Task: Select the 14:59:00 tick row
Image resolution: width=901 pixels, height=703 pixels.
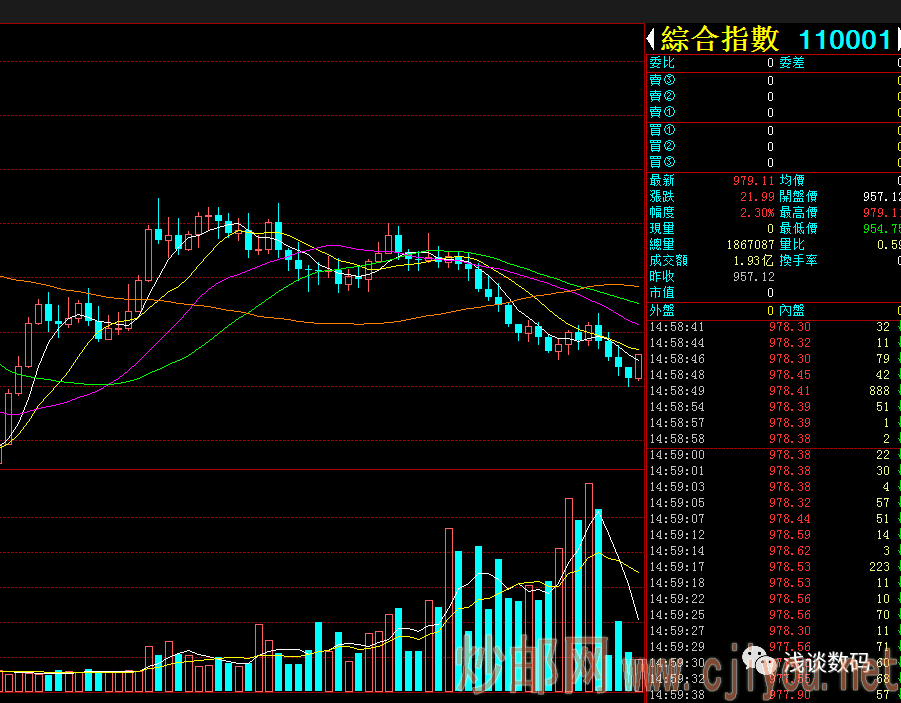Action: [x=770, y=455]
